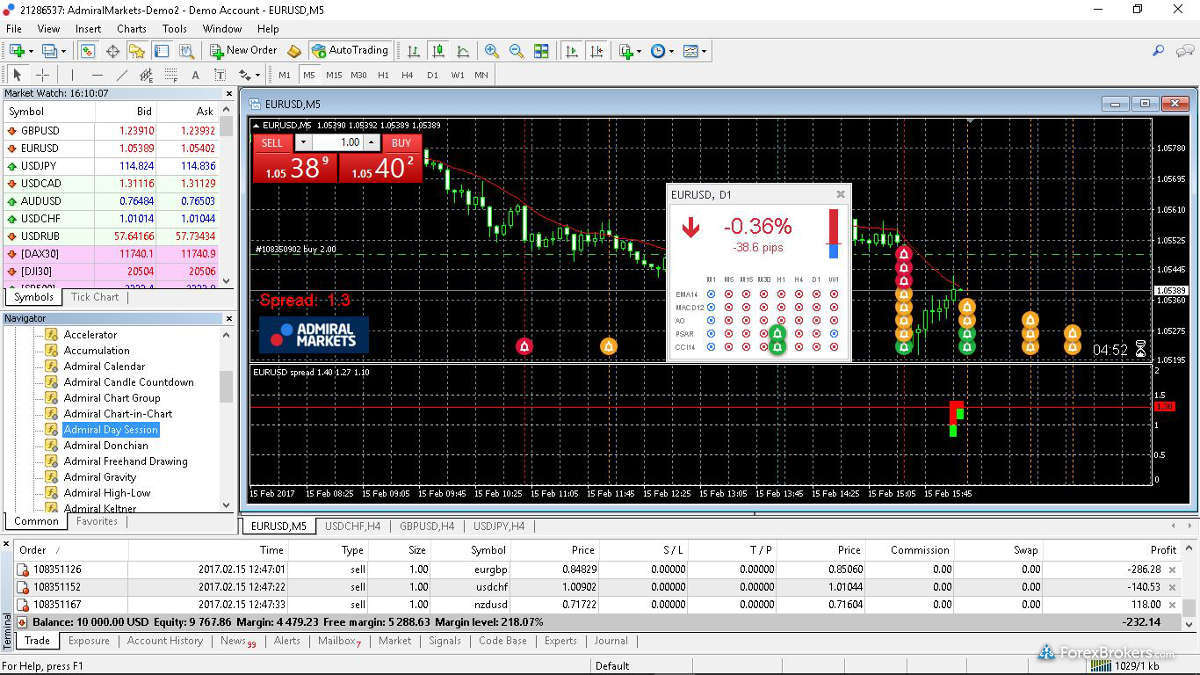This screenshot has width=1200, height=675.
Task: Toggle chart auto scroll
Action: click(x=570, y=50)
